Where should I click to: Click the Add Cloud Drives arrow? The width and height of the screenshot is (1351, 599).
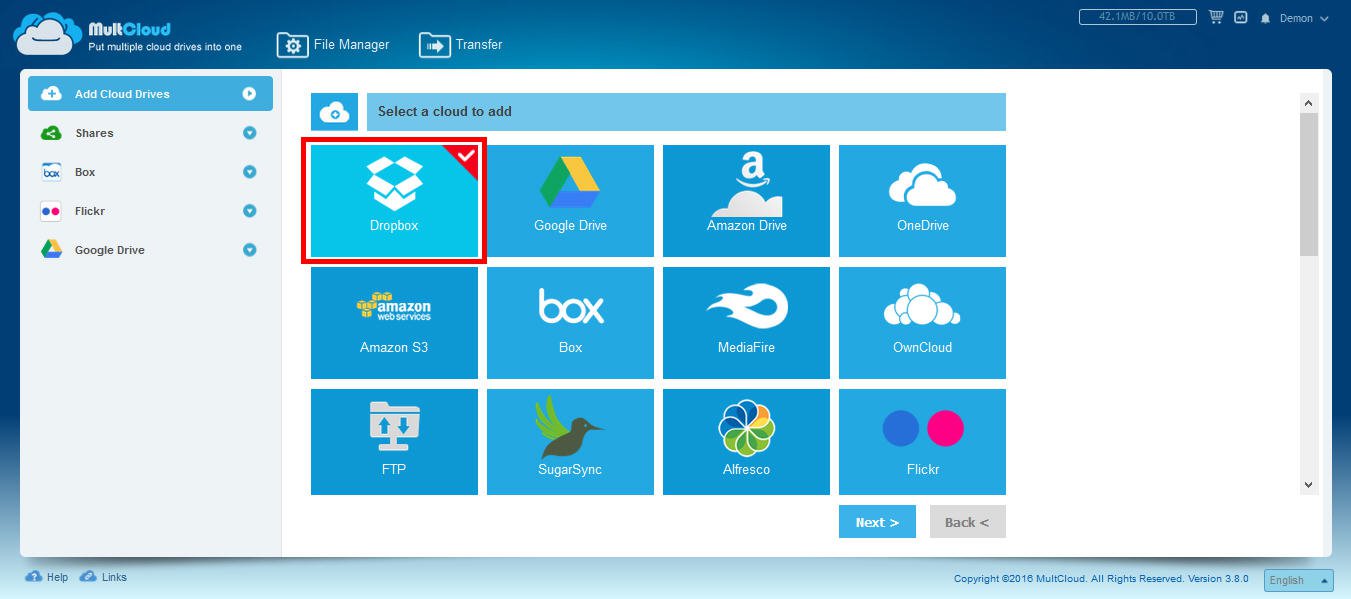click(250, 94)
